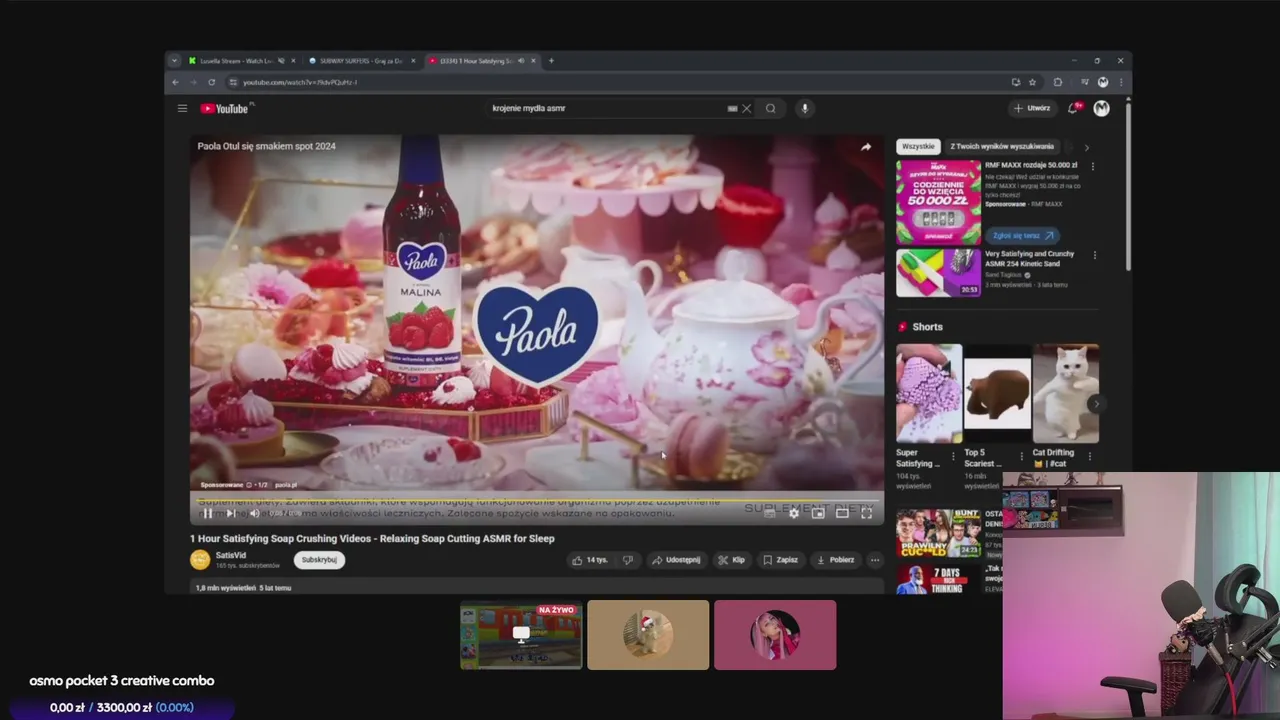Dislike the soap crushing video

tap(628, 560)
